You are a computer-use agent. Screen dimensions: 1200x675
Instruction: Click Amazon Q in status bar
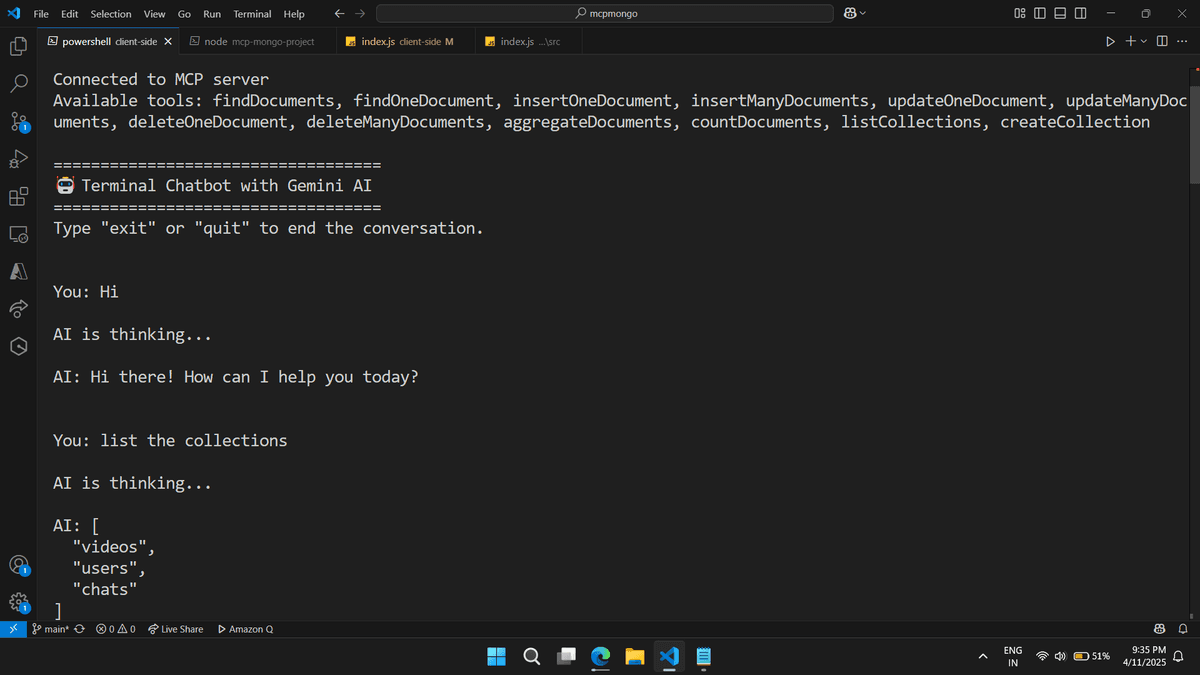(245, 629)
